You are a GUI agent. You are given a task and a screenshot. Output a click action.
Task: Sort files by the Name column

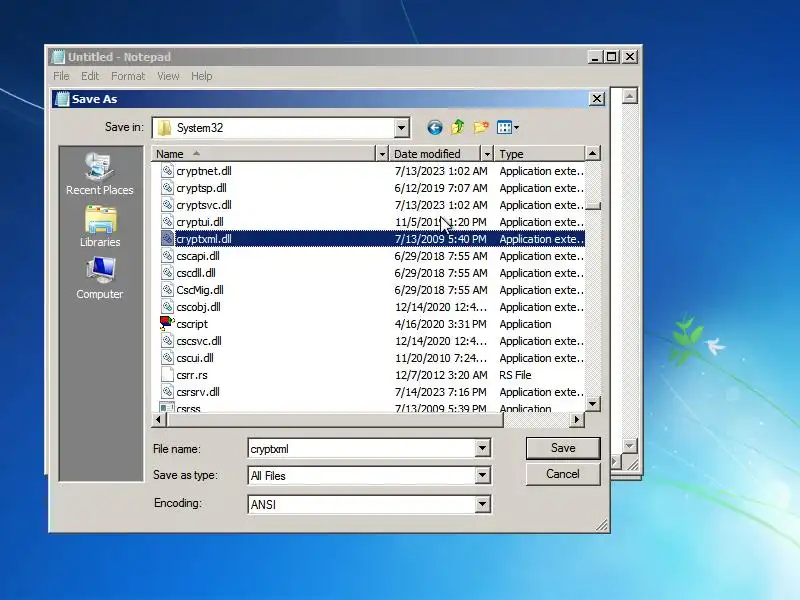click(264, 154)
